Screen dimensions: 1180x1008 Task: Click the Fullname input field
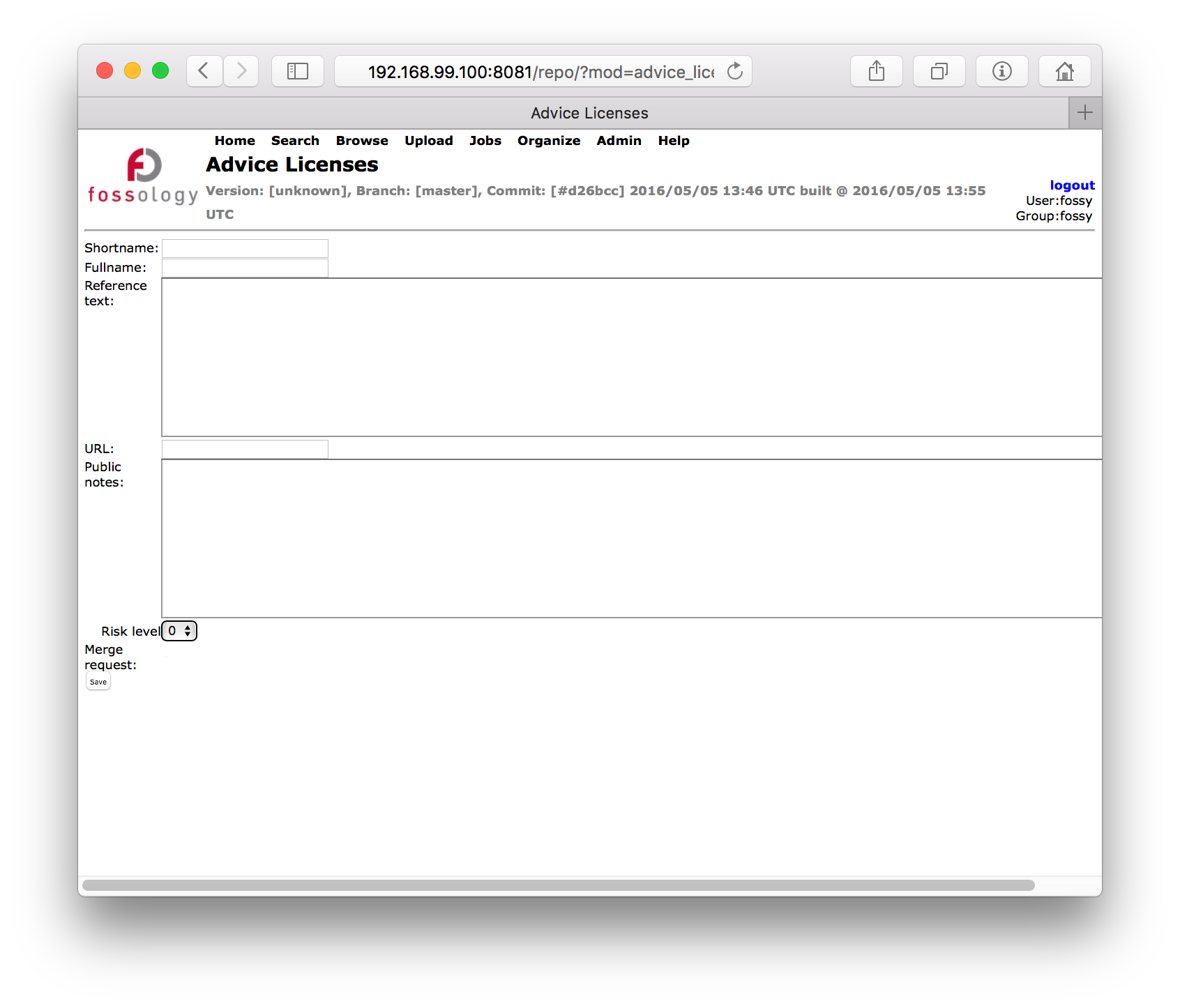[x=245, y=268]
